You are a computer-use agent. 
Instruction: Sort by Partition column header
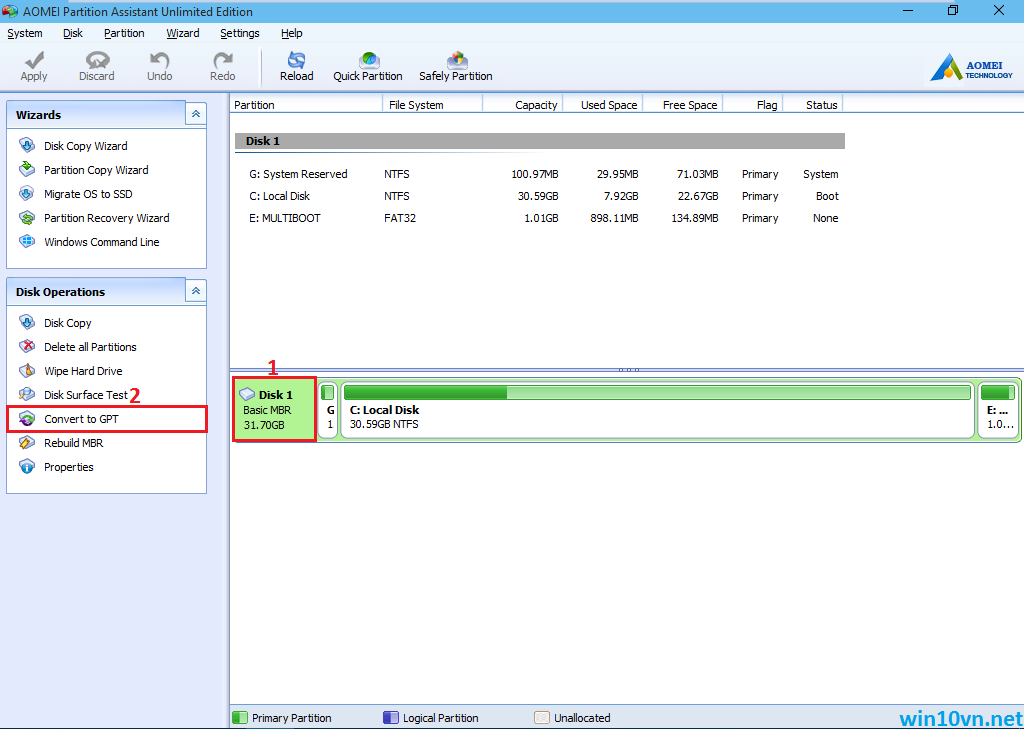[306, 105]
